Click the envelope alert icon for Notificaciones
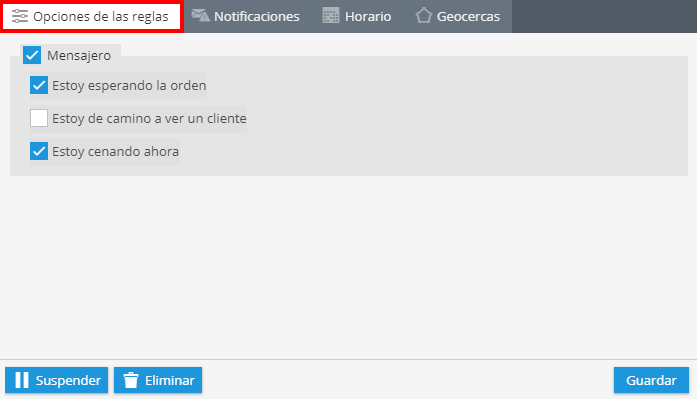The image size is (697, 399). point(200,16)
